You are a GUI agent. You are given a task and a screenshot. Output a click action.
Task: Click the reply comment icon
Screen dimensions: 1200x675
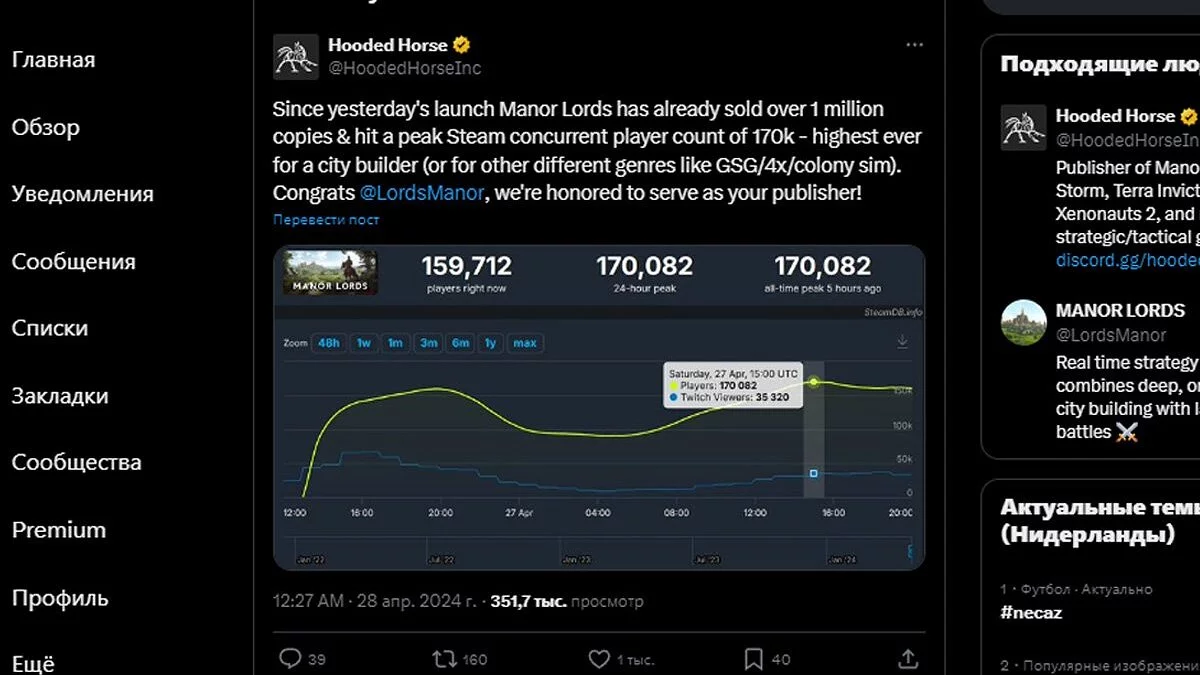290,658
